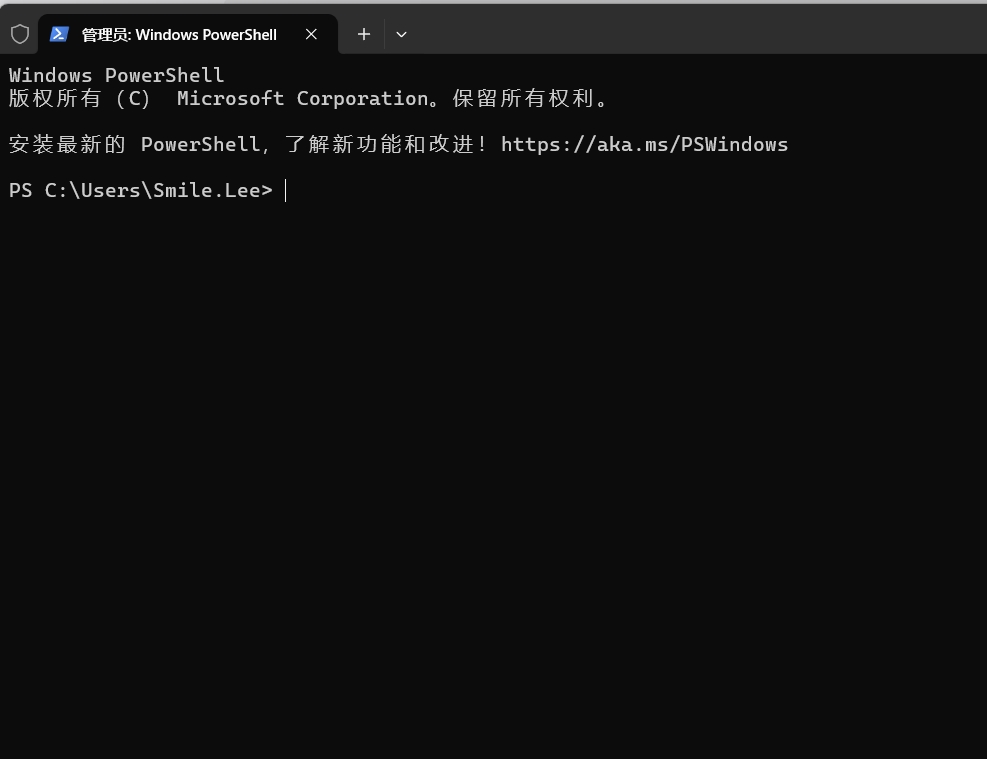Click the first line reading Windows PowerShell
Viewport: 987px width, 759px height.
pyautogui.click(x=116, y=76)
